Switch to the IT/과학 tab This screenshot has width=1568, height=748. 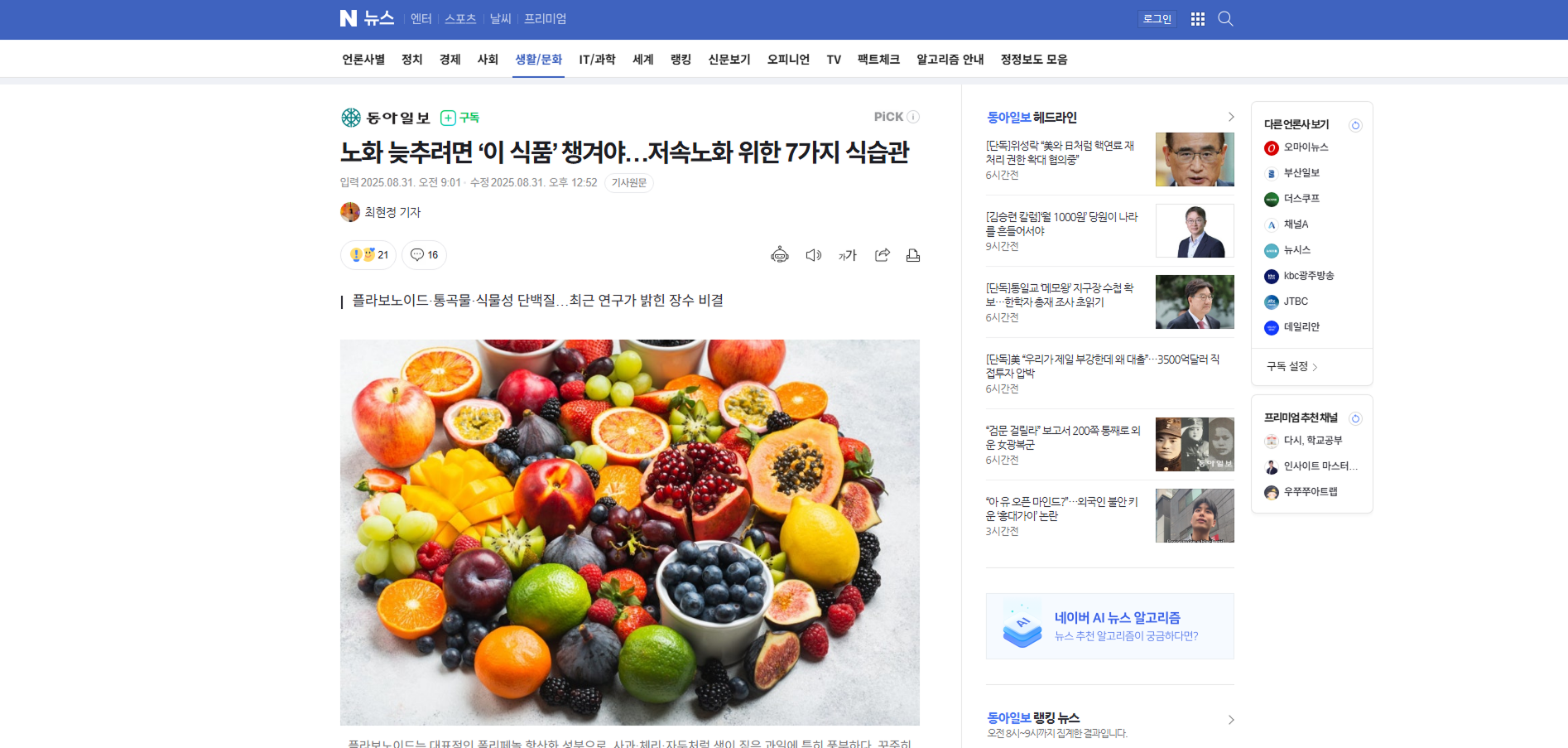pyautogui.click(x=597, y=60)
